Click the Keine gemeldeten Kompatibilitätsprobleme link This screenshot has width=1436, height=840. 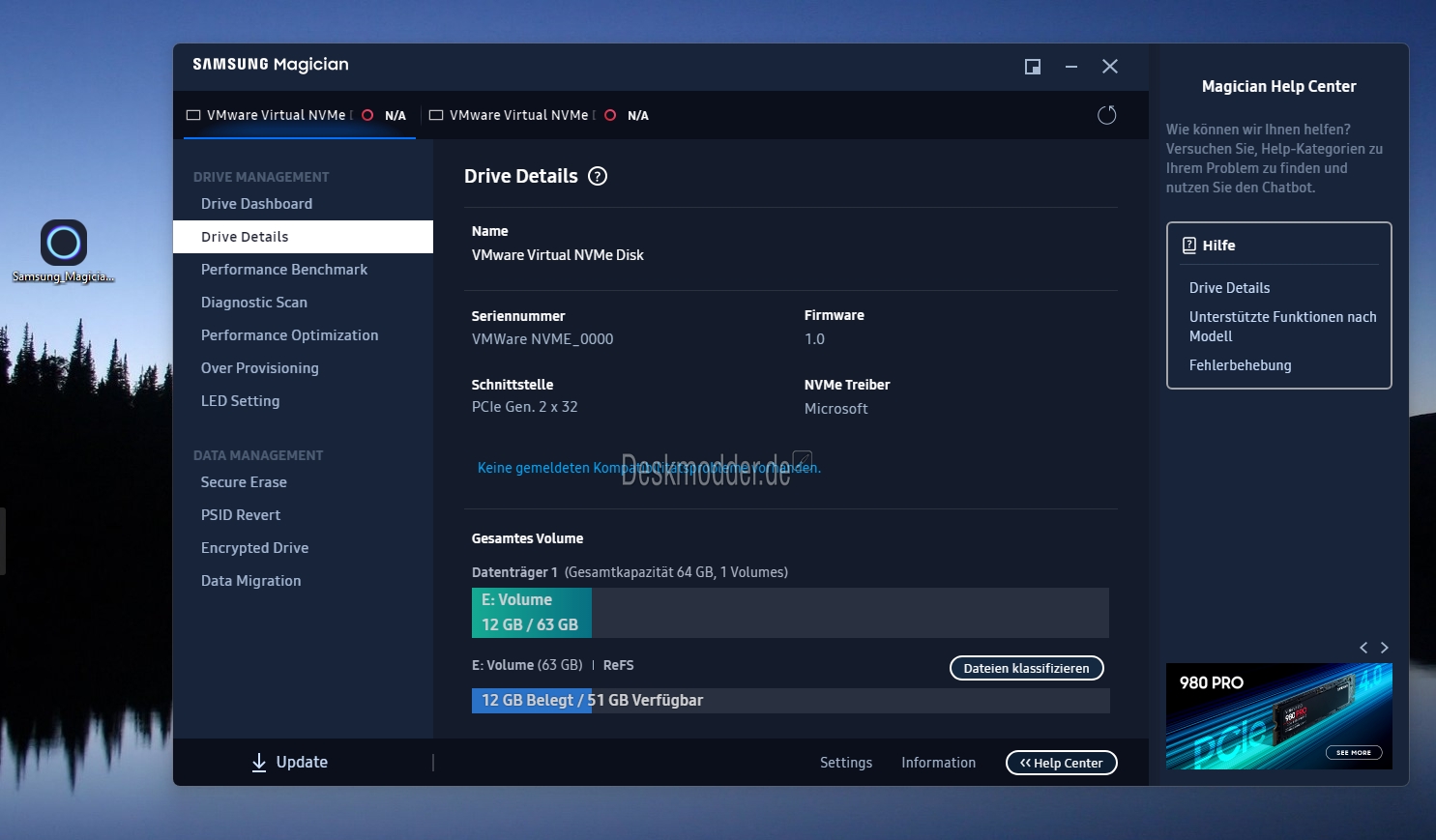tap(649, 468)
